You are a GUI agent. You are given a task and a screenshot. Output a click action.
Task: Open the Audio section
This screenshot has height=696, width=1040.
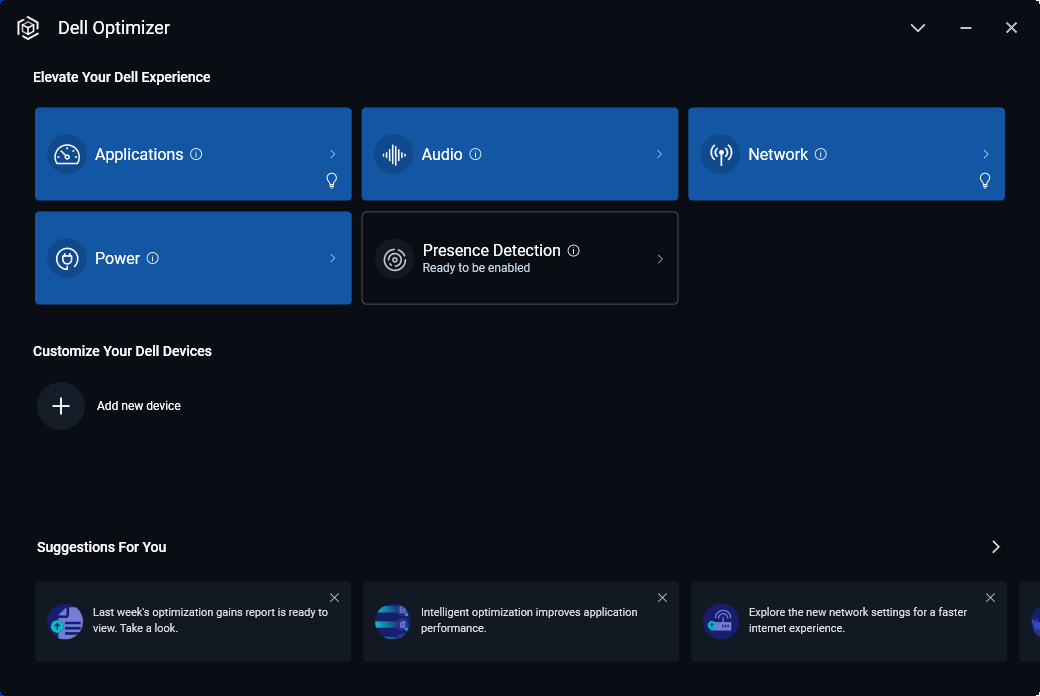(x=520, y=154)
